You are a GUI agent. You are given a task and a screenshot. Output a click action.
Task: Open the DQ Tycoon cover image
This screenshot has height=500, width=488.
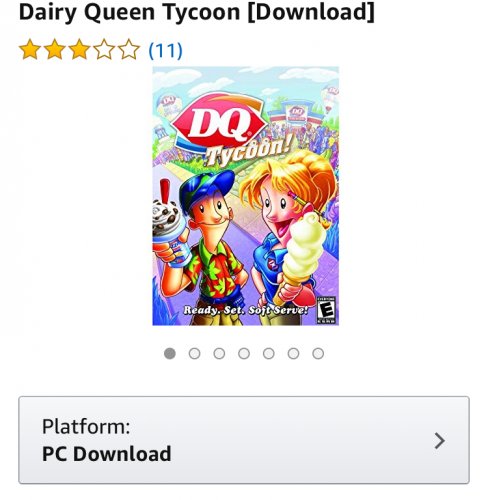coord(246,196)
